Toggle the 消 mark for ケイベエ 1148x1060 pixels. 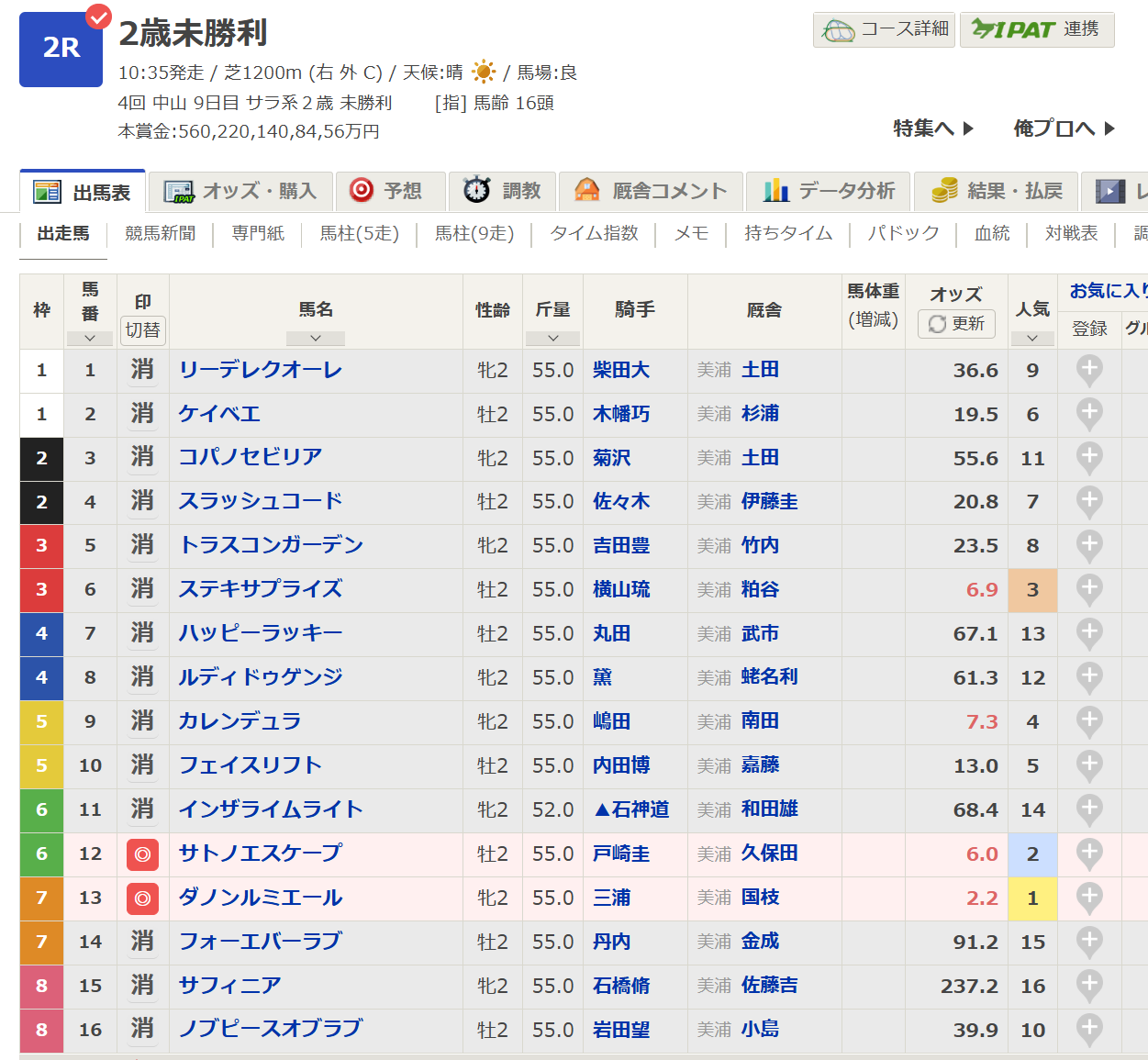click(x=142, y=414)
